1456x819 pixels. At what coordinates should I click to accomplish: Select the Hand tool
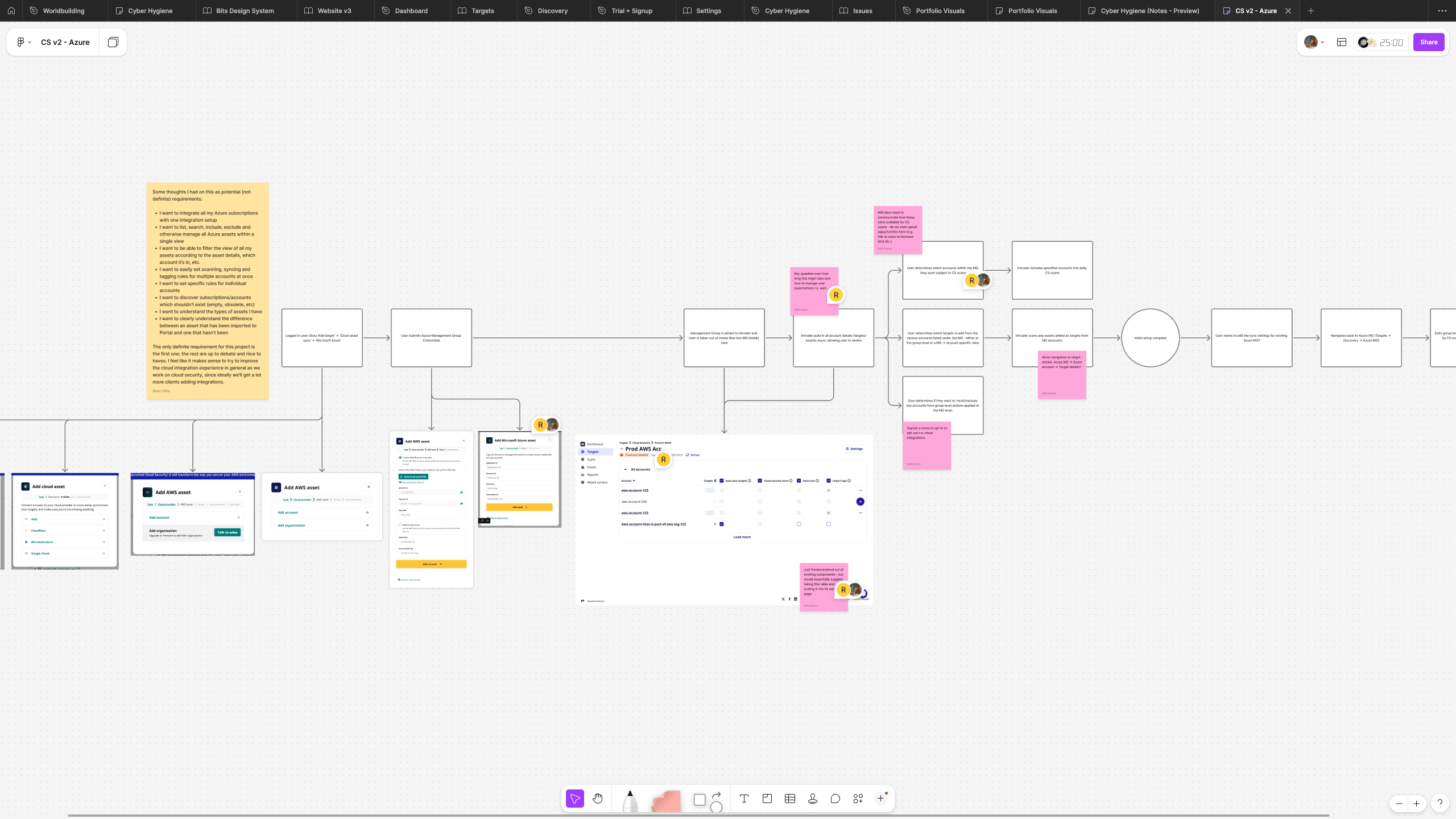[597, 799]
